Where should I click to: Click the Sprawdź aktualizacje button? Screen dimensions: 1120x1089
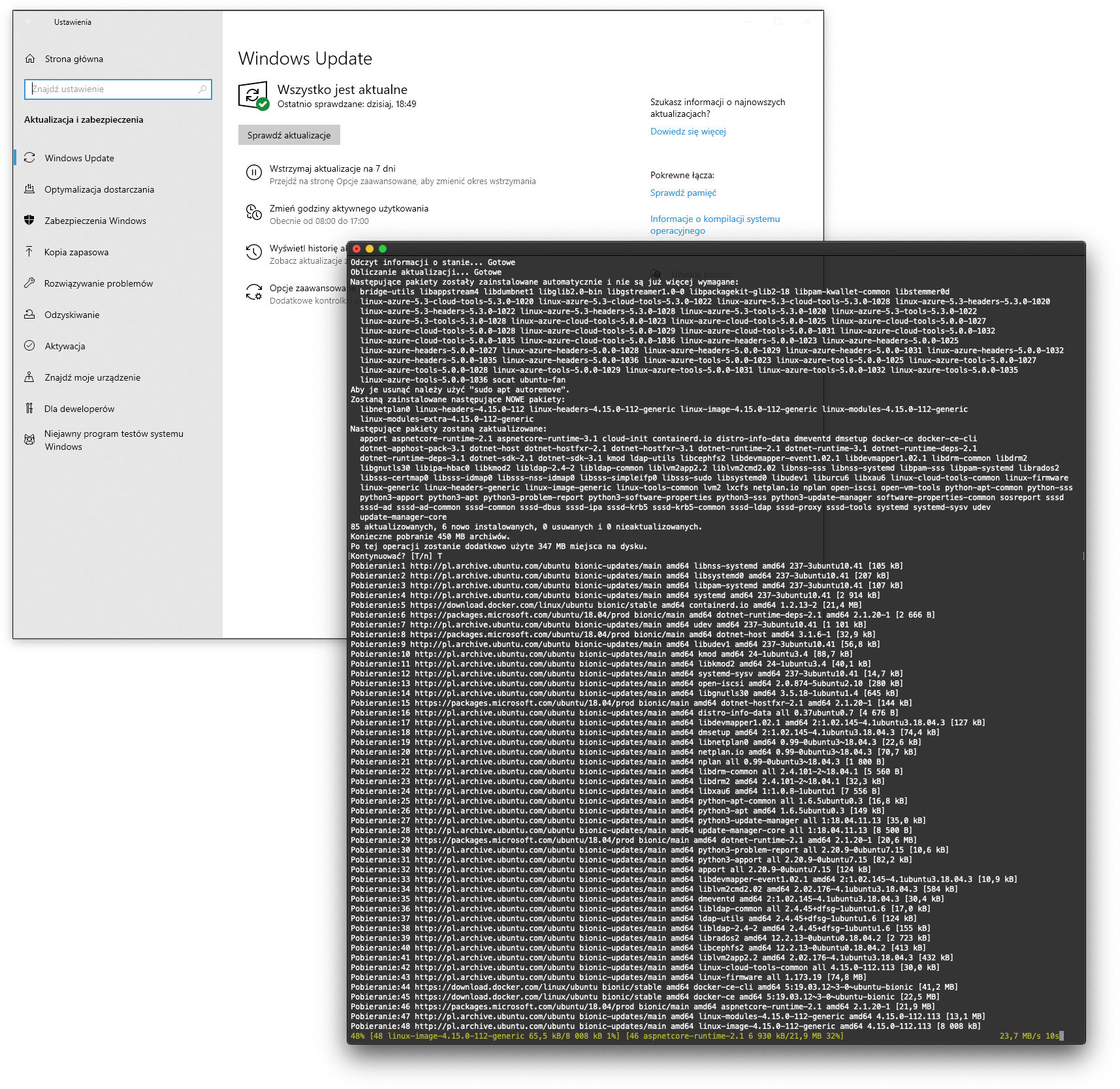pos(289,135)
